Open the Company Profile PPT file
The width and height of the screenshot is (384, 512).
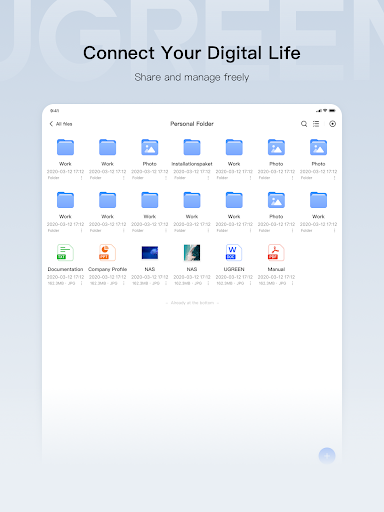coord(107,252)
